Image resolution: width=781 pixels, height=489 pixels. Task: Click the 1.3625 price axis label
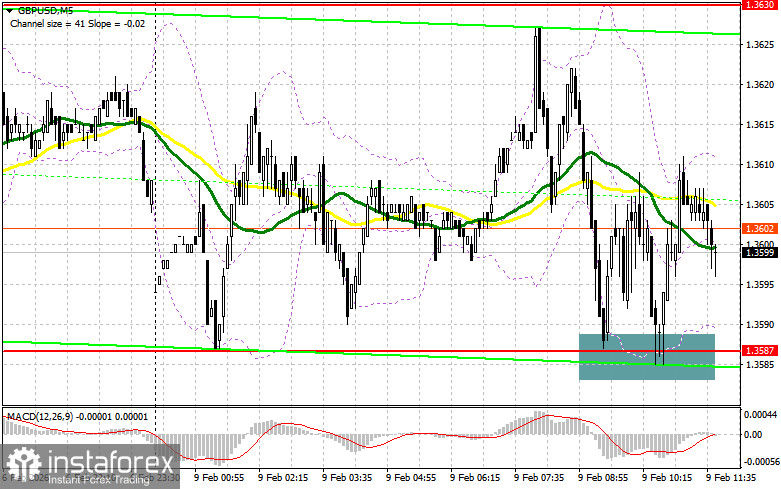tap(760, 44)
